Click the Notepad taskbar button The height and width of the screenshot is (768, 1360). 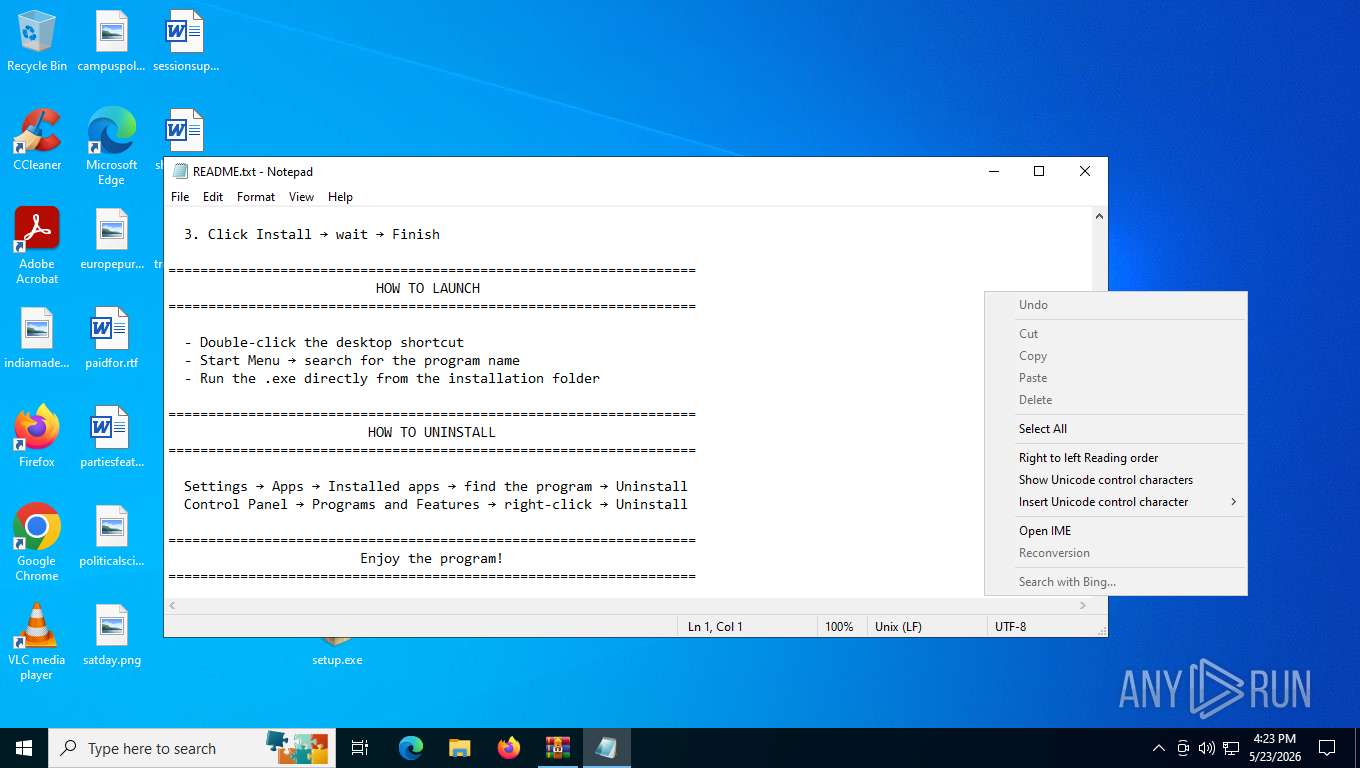click(606, 748)
